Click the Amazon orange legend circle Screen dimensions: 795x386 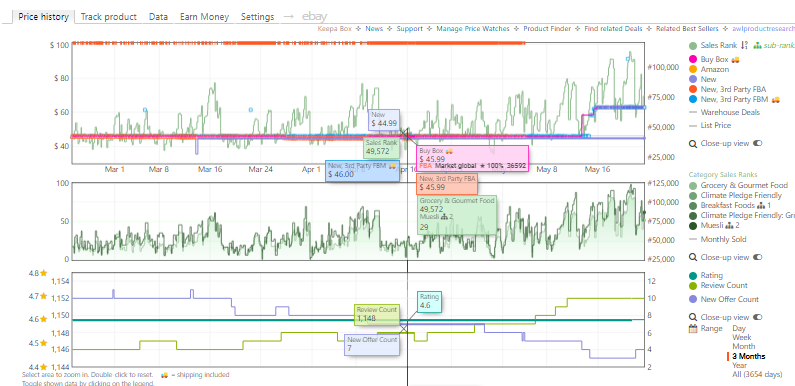pyautogui.click(x=693, y=69)
